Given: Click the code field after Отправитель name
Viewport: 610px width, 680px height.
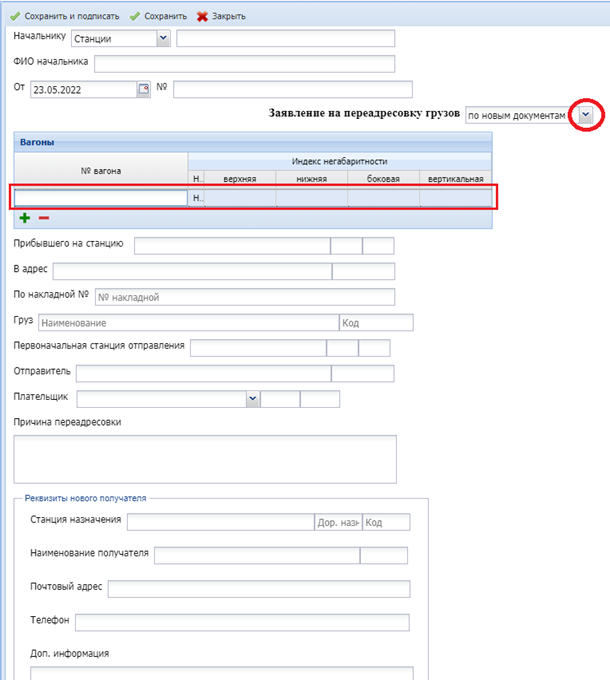Looking at the screenshot, I should click(363, 373).
